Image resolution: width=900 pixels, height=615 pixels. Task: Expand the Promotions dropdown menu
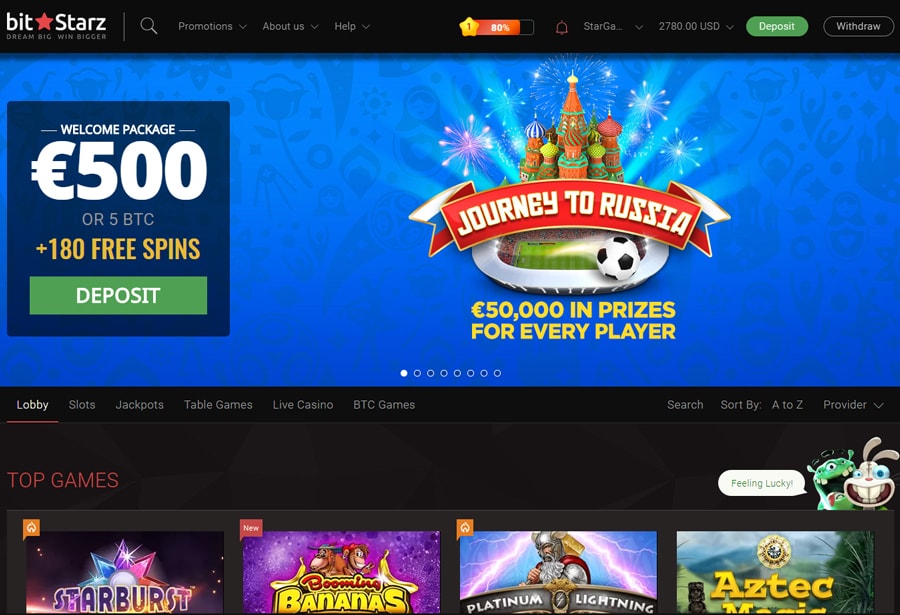[212, 26]
